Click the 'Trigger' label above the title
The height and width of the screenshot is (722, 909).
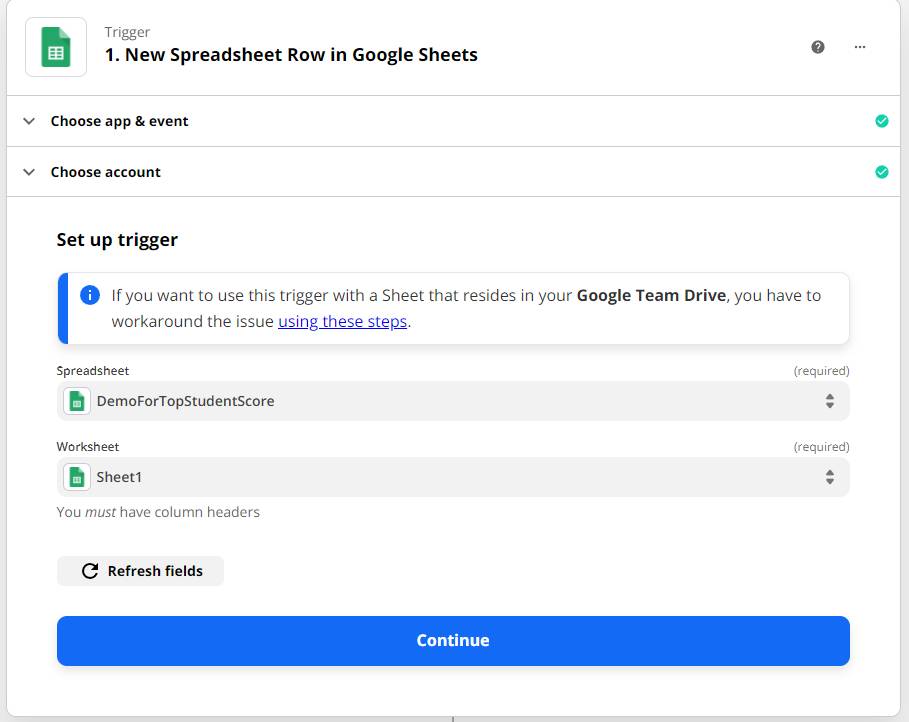(127, 32)
